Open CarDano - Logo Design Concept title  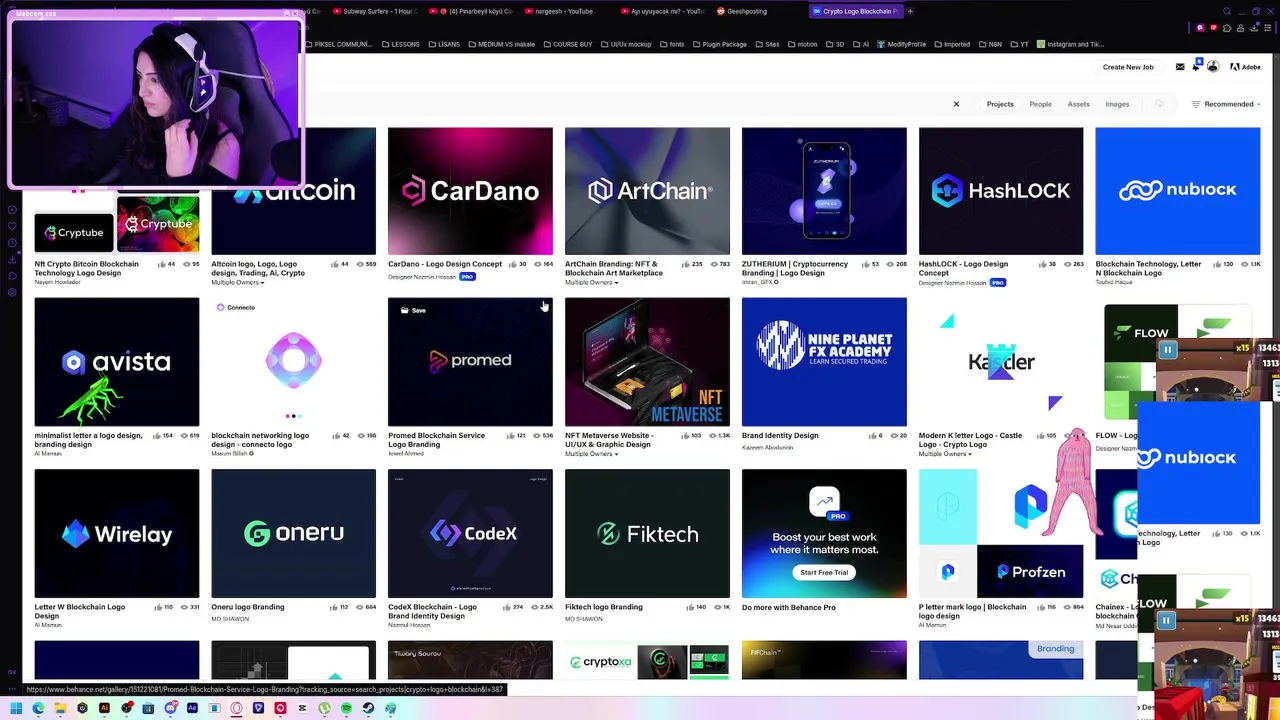pyautogui.click(x=445, y=264)
